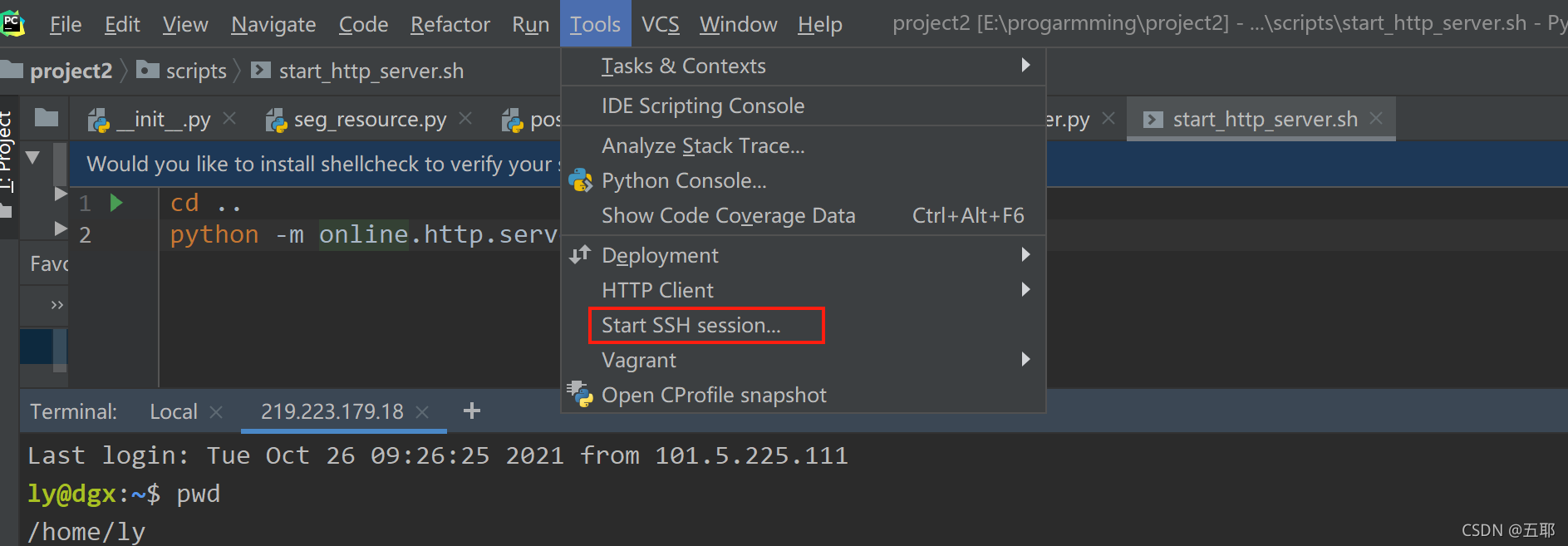
Task: Open the Refactor menu
Action: pos(450,24)
